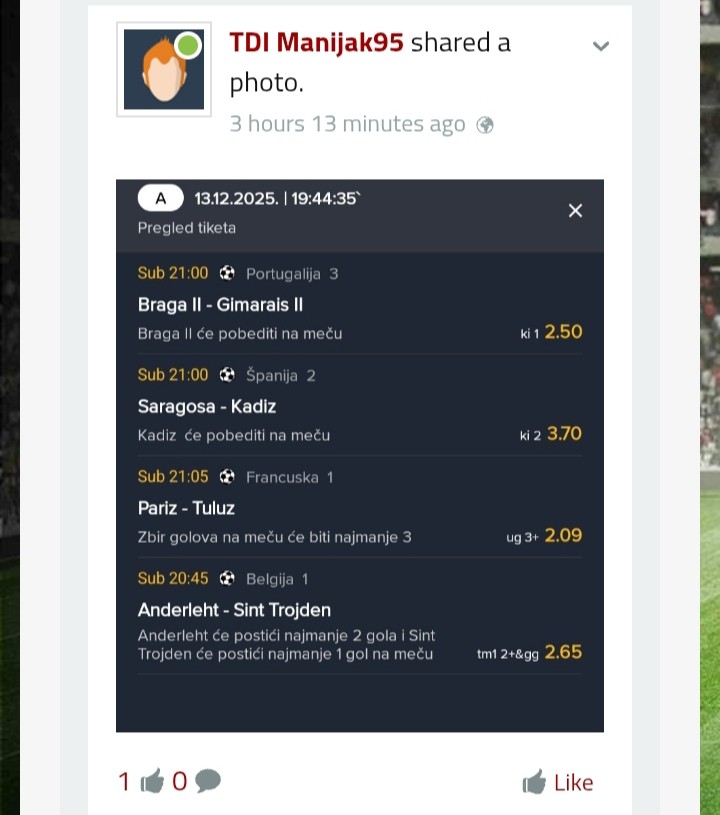The image size is (720, 815).
Task: Expand the post options chevron
Action: pyautogui.click(x=601, y=46)
